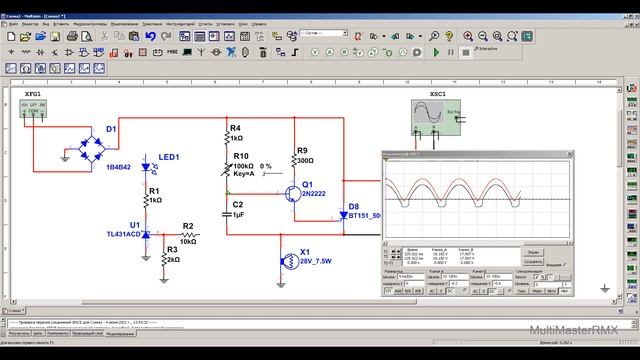
Task: Move cursor T2 right with arrow
Action: click(398, 257)
